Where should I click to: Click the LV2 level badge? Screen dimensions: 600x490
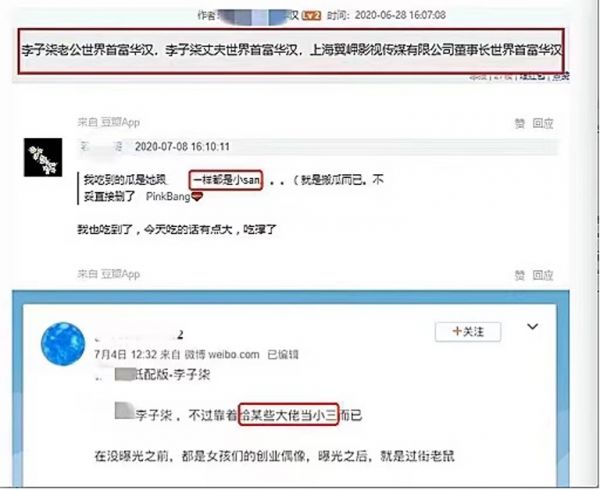click(x=311, y=15)
